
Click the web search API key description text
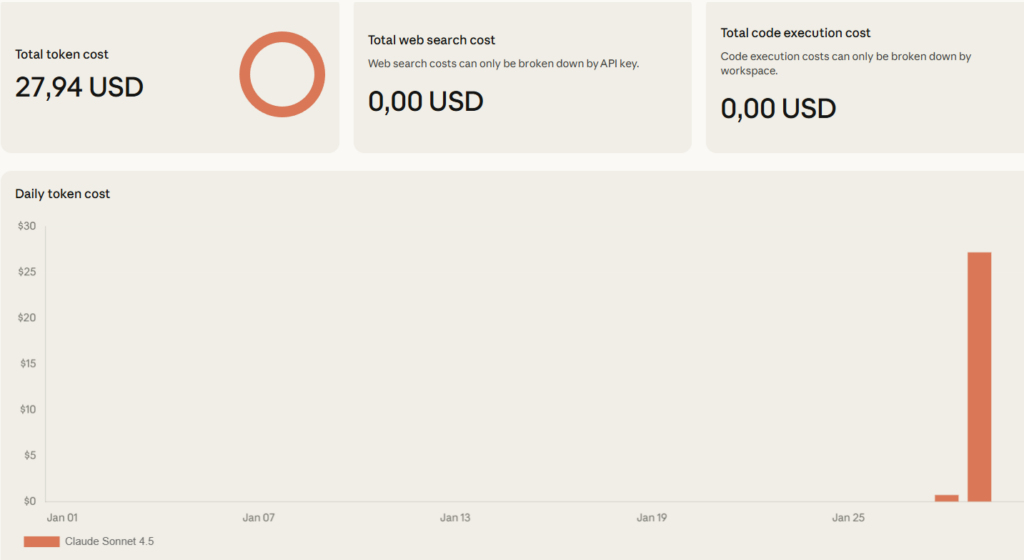click(503, 63)
